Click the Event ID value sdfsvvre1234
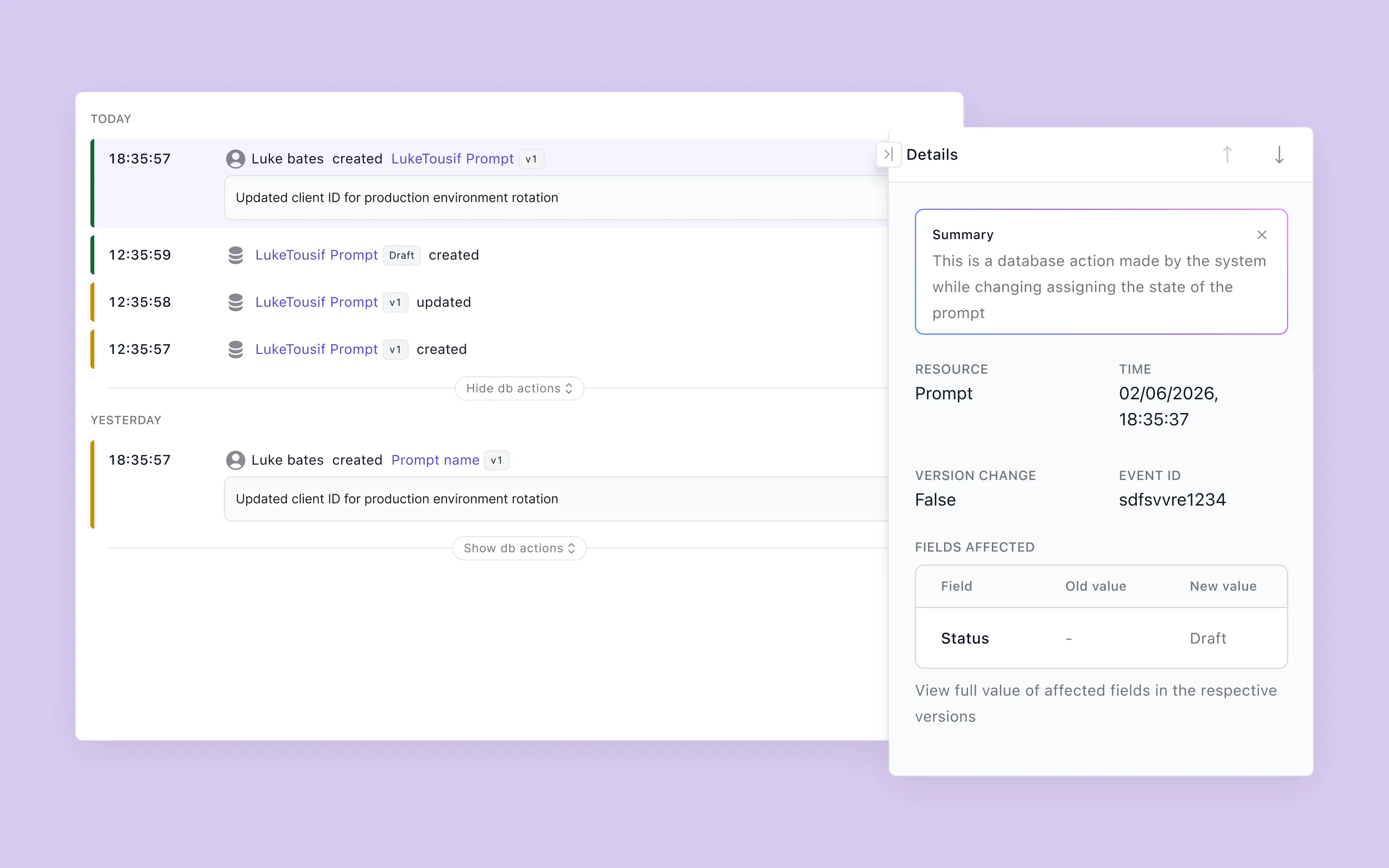 pyautogui.click(x=1172, y=500)
